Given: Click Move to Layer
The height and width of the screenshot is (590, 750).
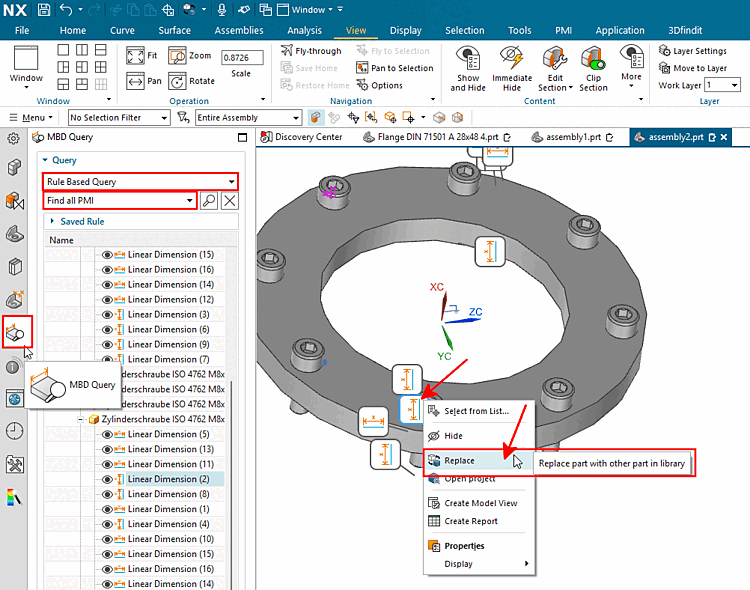Looking at the screenshot, I should [x=693, y=68].
